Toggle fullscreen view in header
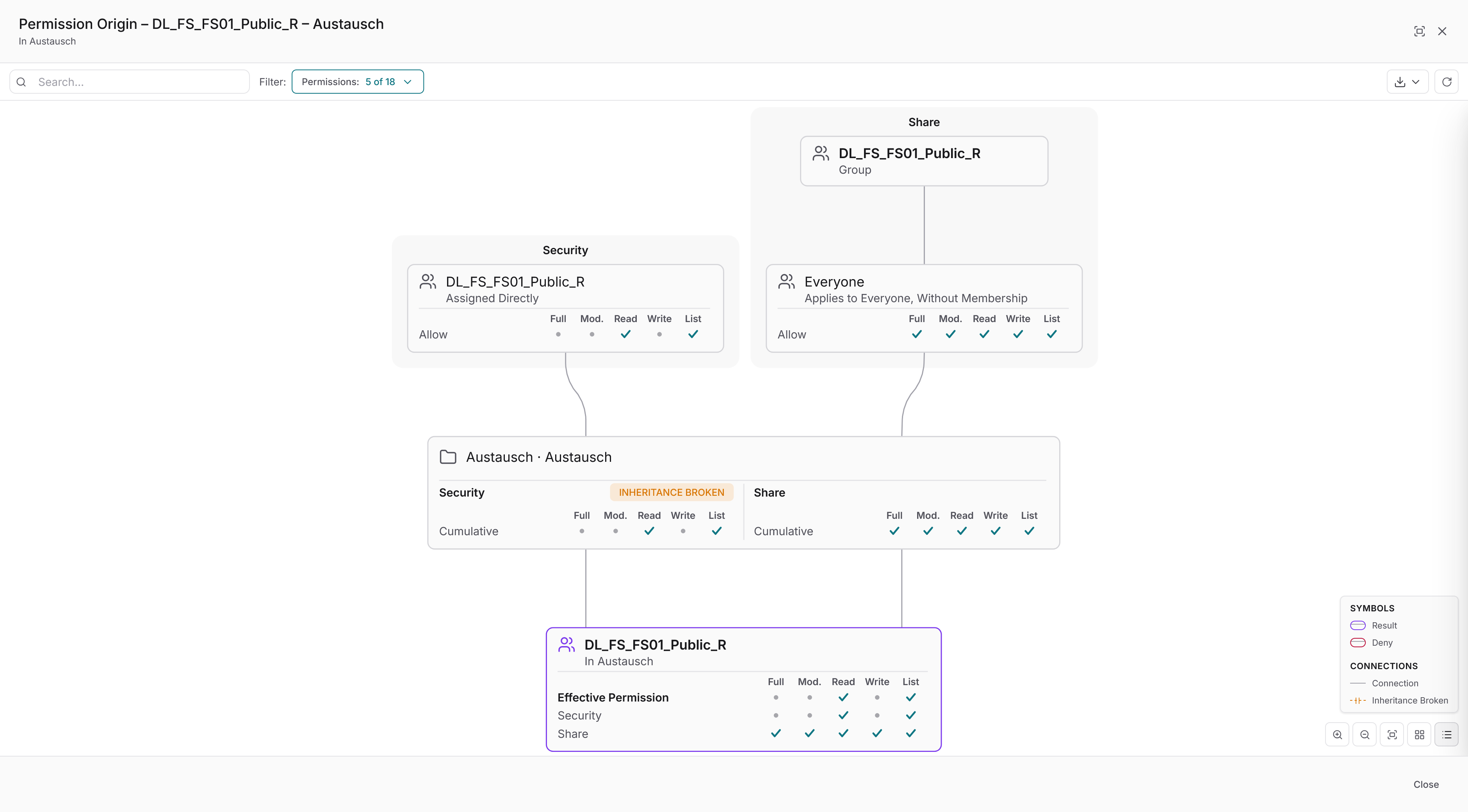The width and height of the screenshot is (1468, 812). [1420, 31]
